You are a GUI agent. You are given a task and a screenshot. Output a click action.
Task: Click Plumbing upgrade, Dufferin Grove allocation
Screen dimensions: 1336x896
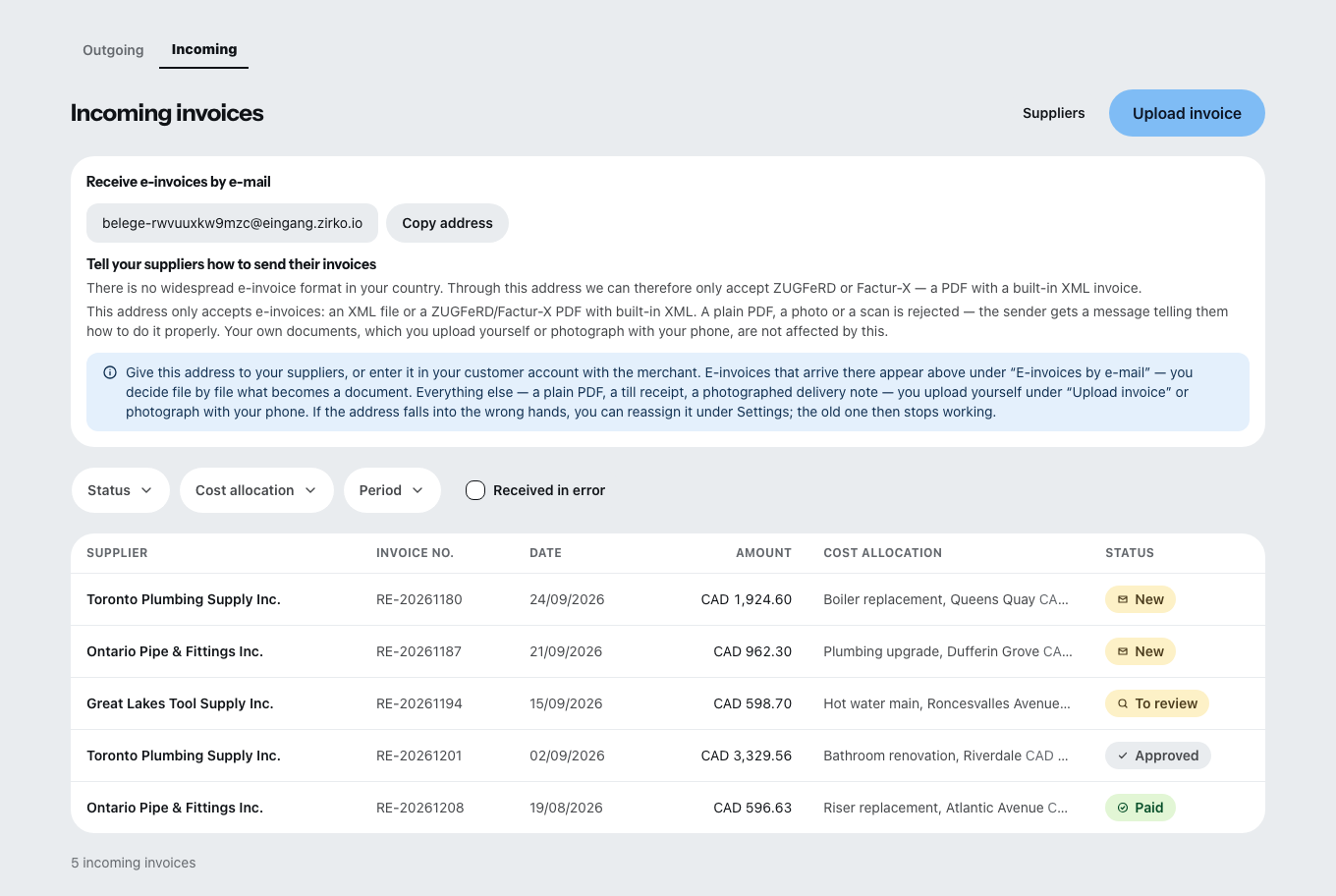pos(948,651)
